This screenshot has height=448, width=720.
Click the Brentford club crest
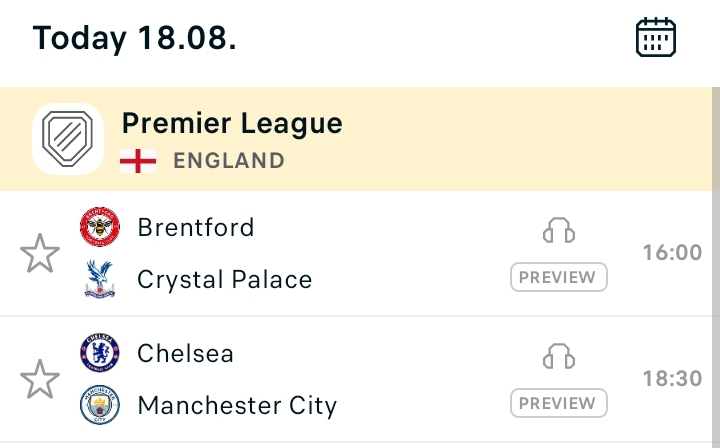[x=99, y=228]
